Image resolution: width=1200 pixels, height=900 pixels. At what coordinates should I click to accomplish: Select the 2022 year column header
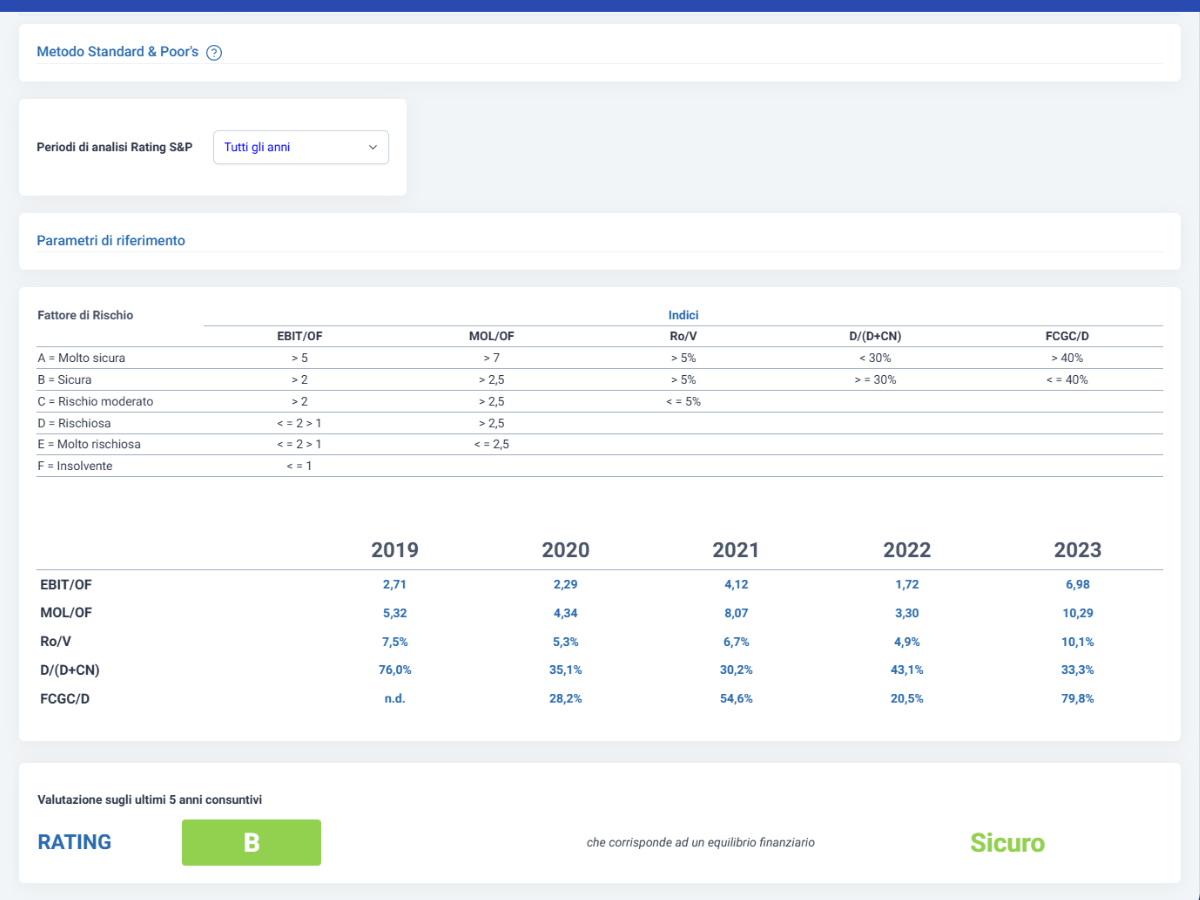click(907, 550)
